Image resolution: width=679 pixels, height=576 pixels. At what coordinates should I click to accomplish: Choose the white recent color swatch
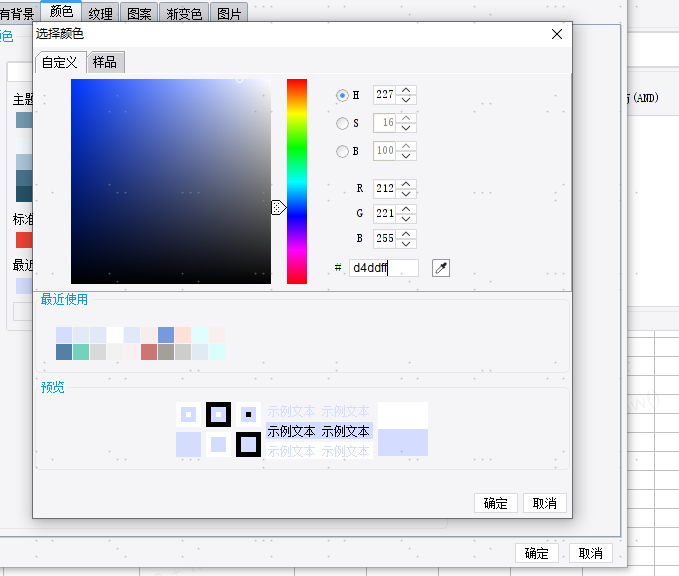pos(115,335)
